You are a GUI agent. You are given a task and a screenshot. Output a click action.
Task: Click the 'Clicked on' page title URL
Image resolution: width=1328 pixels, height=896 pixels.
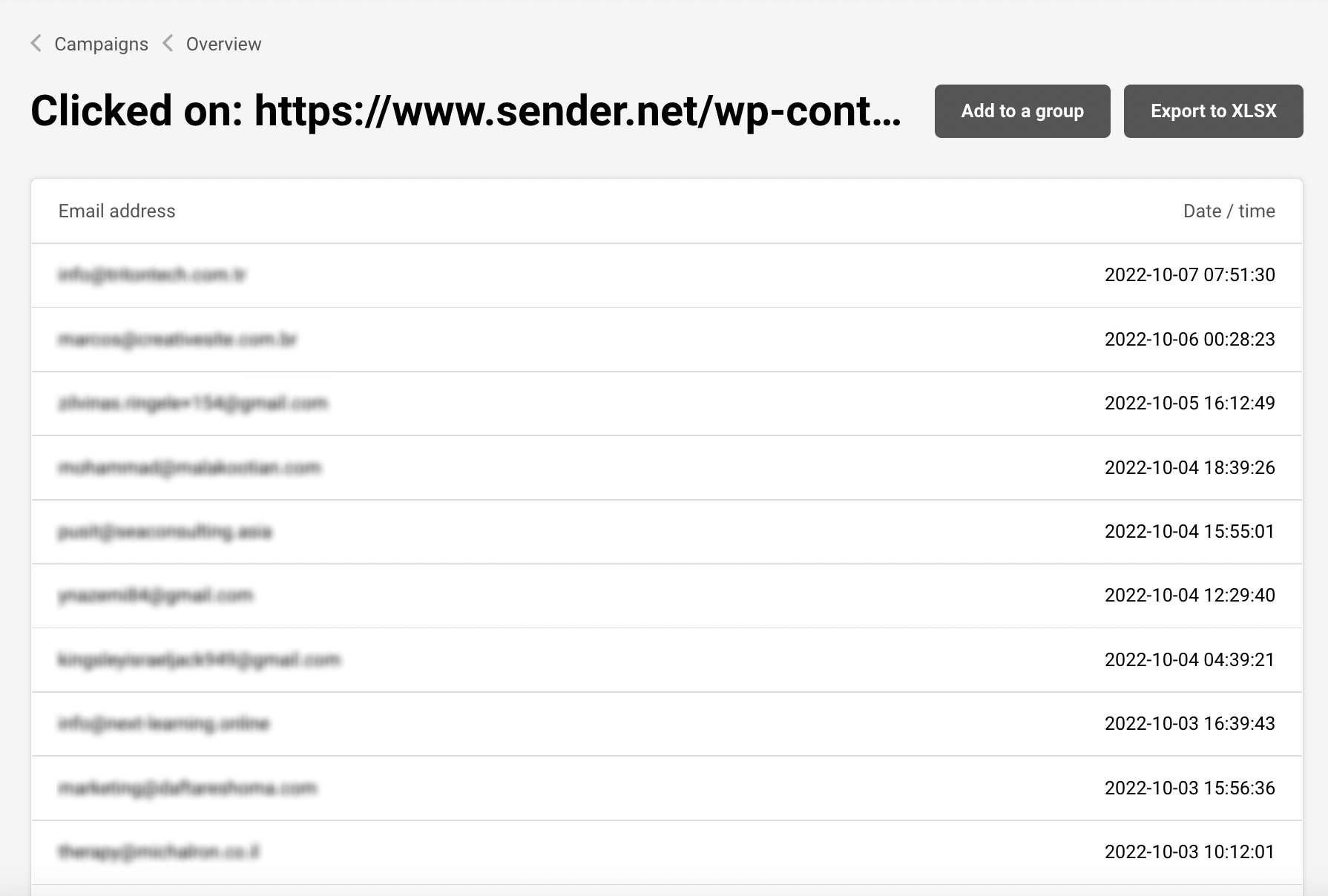577,111
